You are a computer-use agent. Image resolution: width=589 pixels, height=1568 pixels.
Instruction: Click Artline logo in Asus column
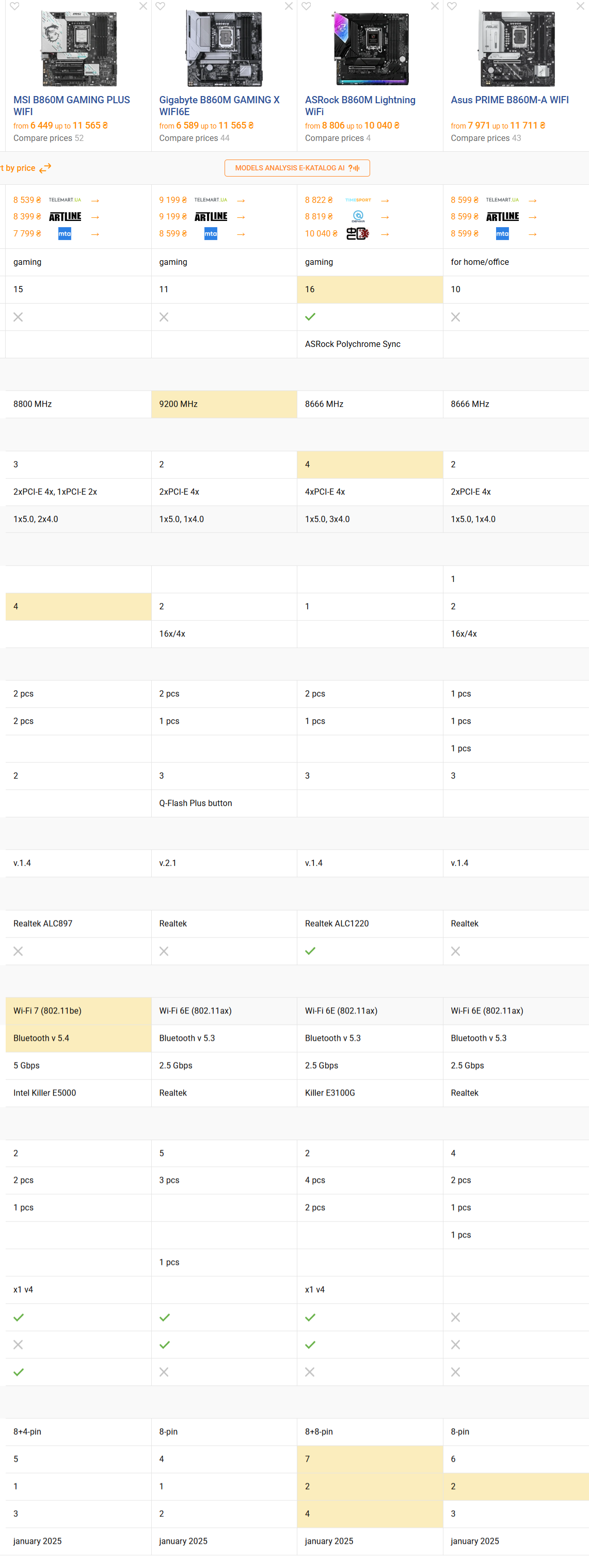[x=503, y=217]
